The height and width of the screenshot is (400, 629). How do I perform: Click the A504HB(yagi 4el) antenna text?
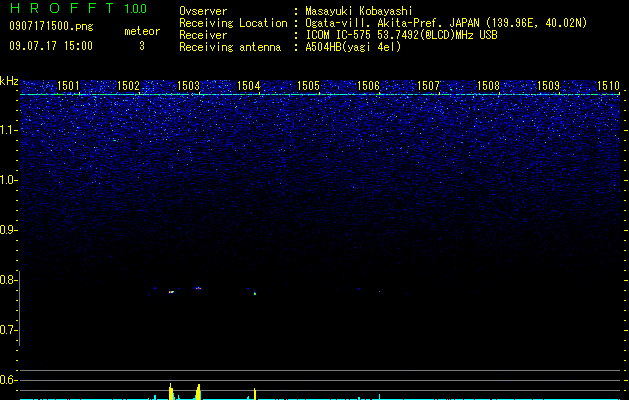353,47
